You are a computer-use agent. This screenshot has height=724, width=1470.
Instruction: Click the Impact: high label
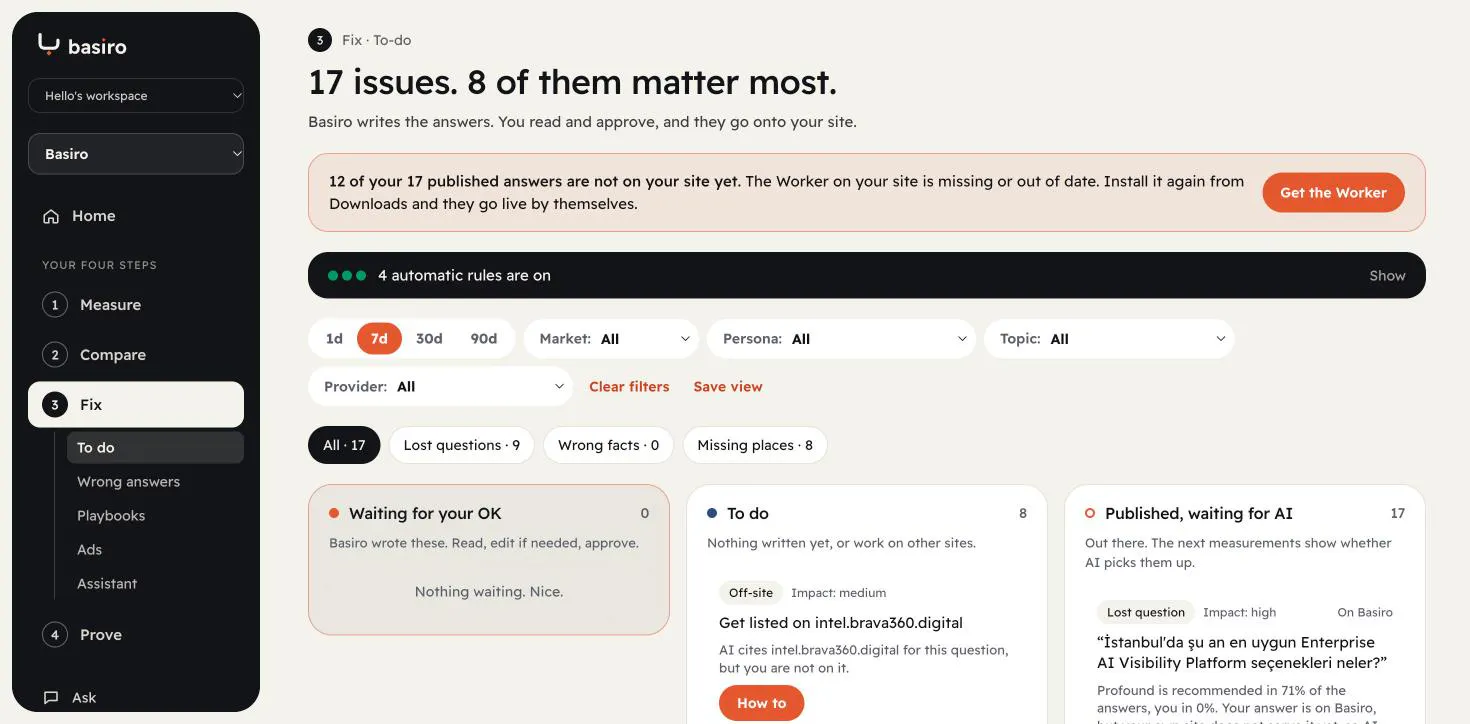[x=1240, y=613]
